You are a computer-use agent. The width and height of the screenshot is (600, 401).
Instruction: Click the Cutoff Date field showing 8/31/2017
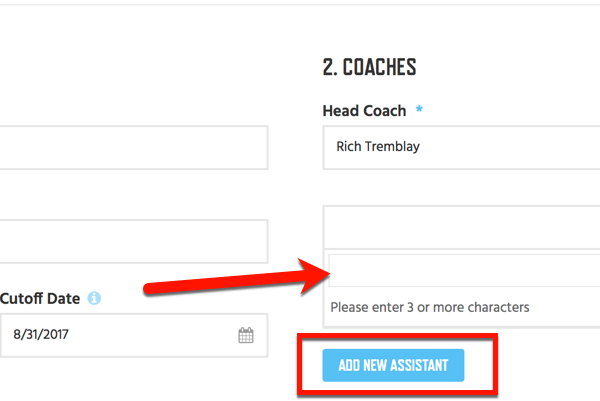point(134,335)
